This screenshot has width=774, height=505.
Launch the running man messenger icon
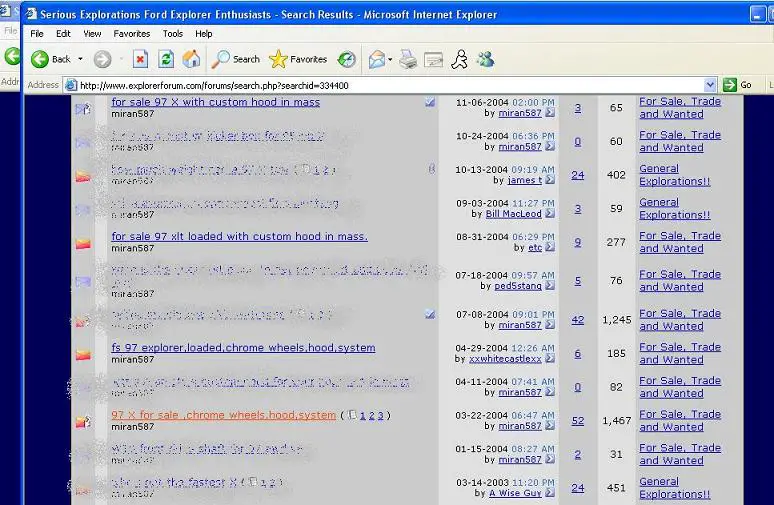(460, 60)
